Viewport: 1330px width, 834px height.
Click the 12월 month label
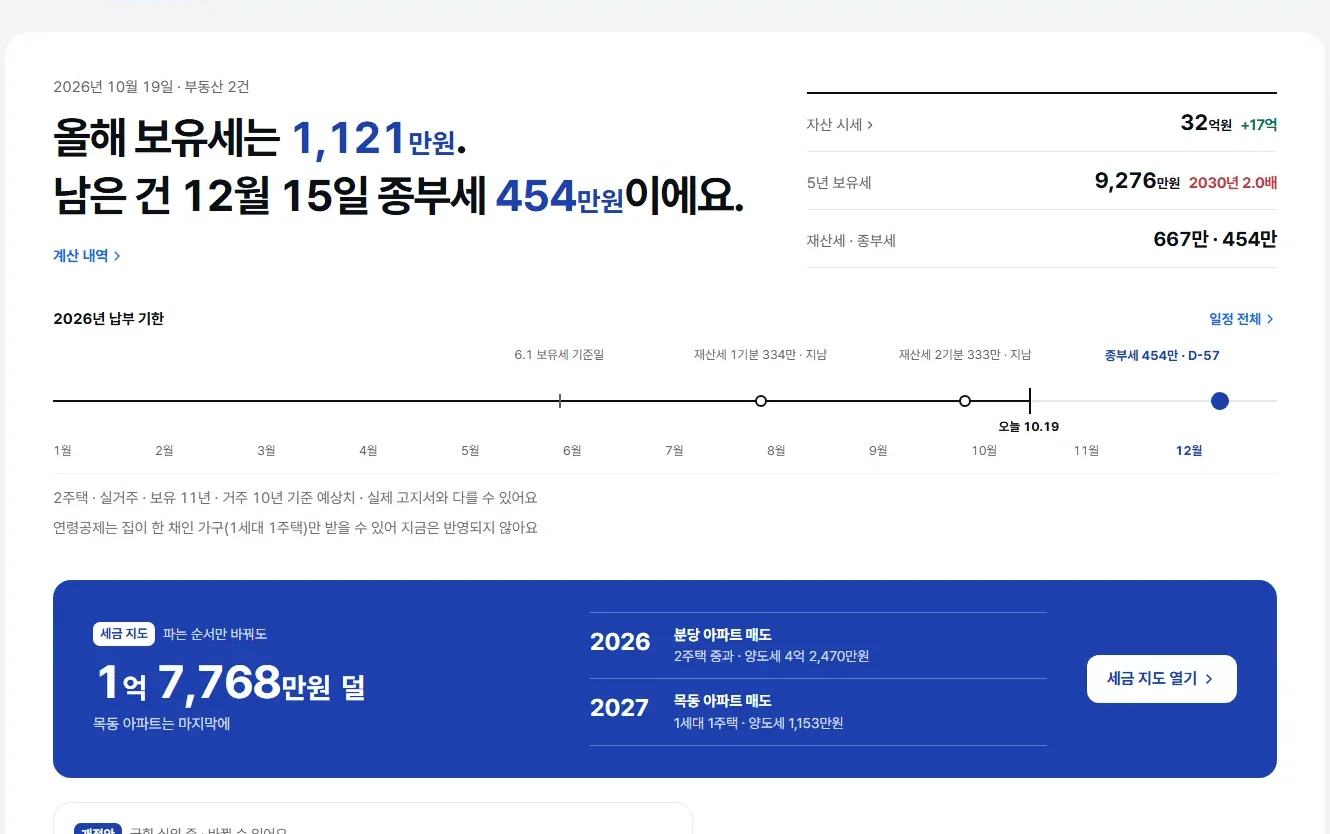1189,451
